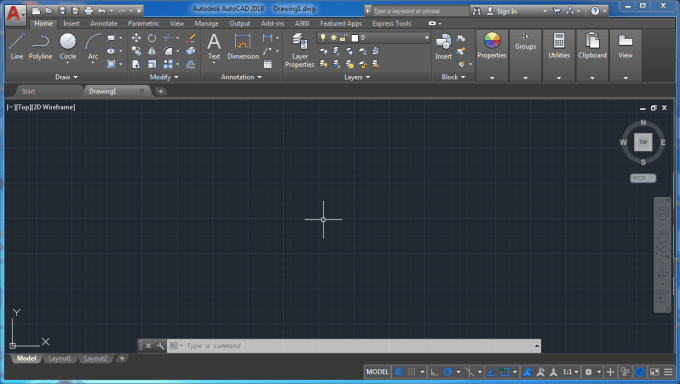Toggle object snap tracking in status bar
The image size is (680, 384).
(491, 372)
